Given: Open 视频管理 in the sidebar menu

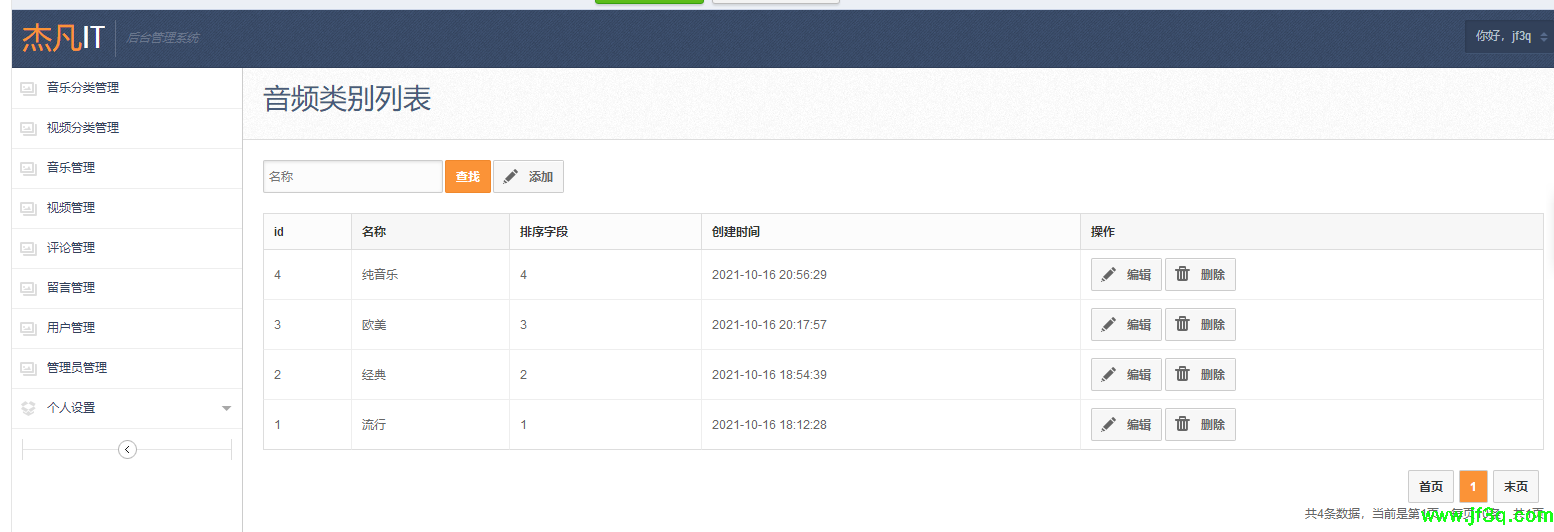Looking at the screenshot, I should coord(71,208).
